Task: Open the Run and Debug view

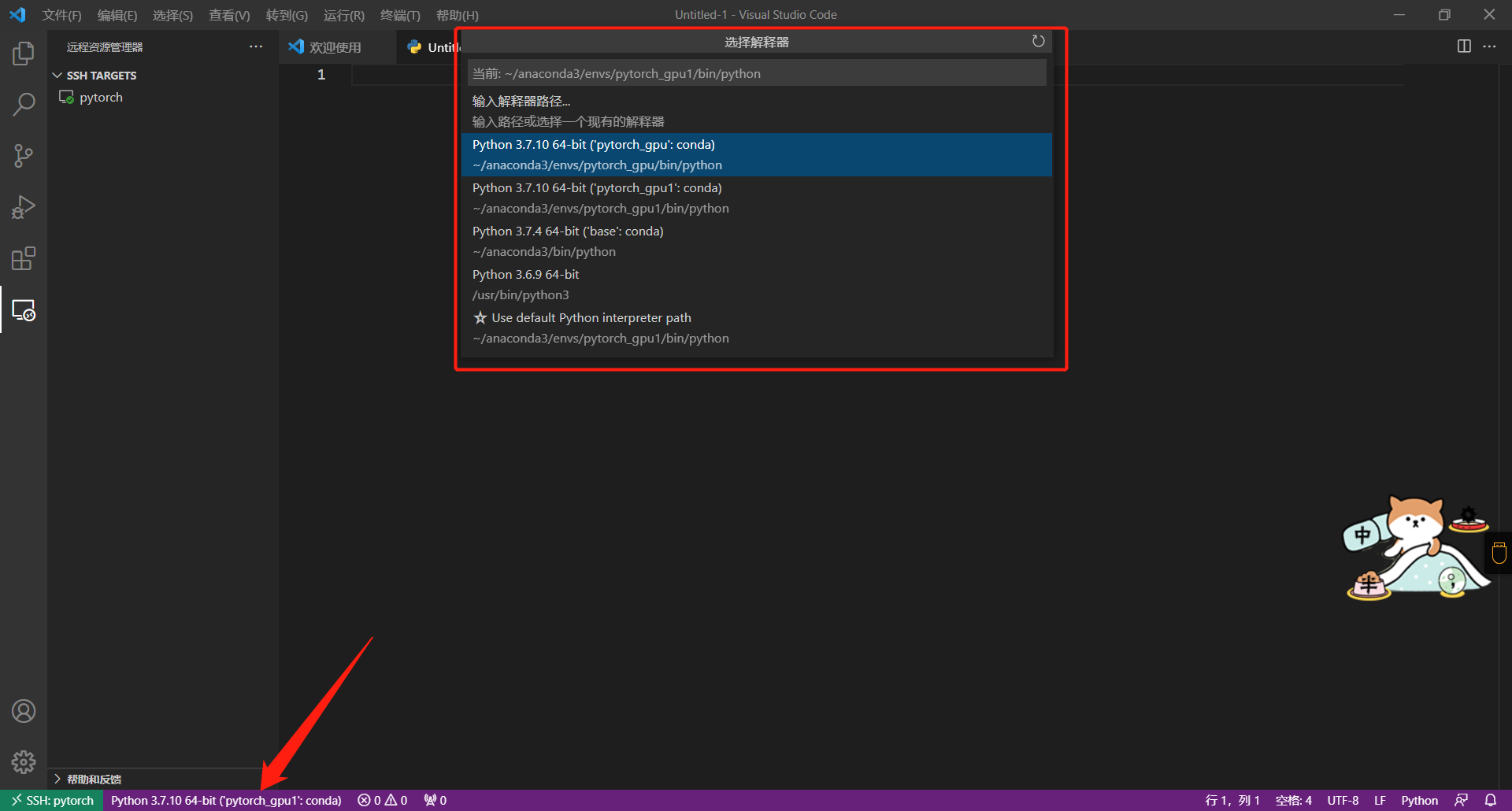Action: click(24, 207)
